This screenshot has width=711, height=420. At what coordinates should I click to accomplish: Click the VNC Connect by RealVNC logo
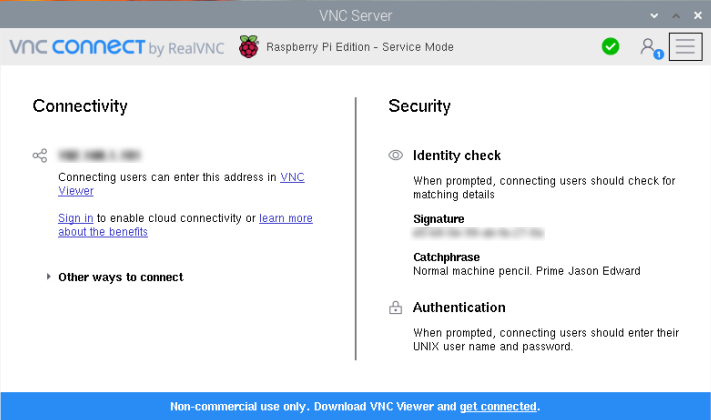point(117,47)
